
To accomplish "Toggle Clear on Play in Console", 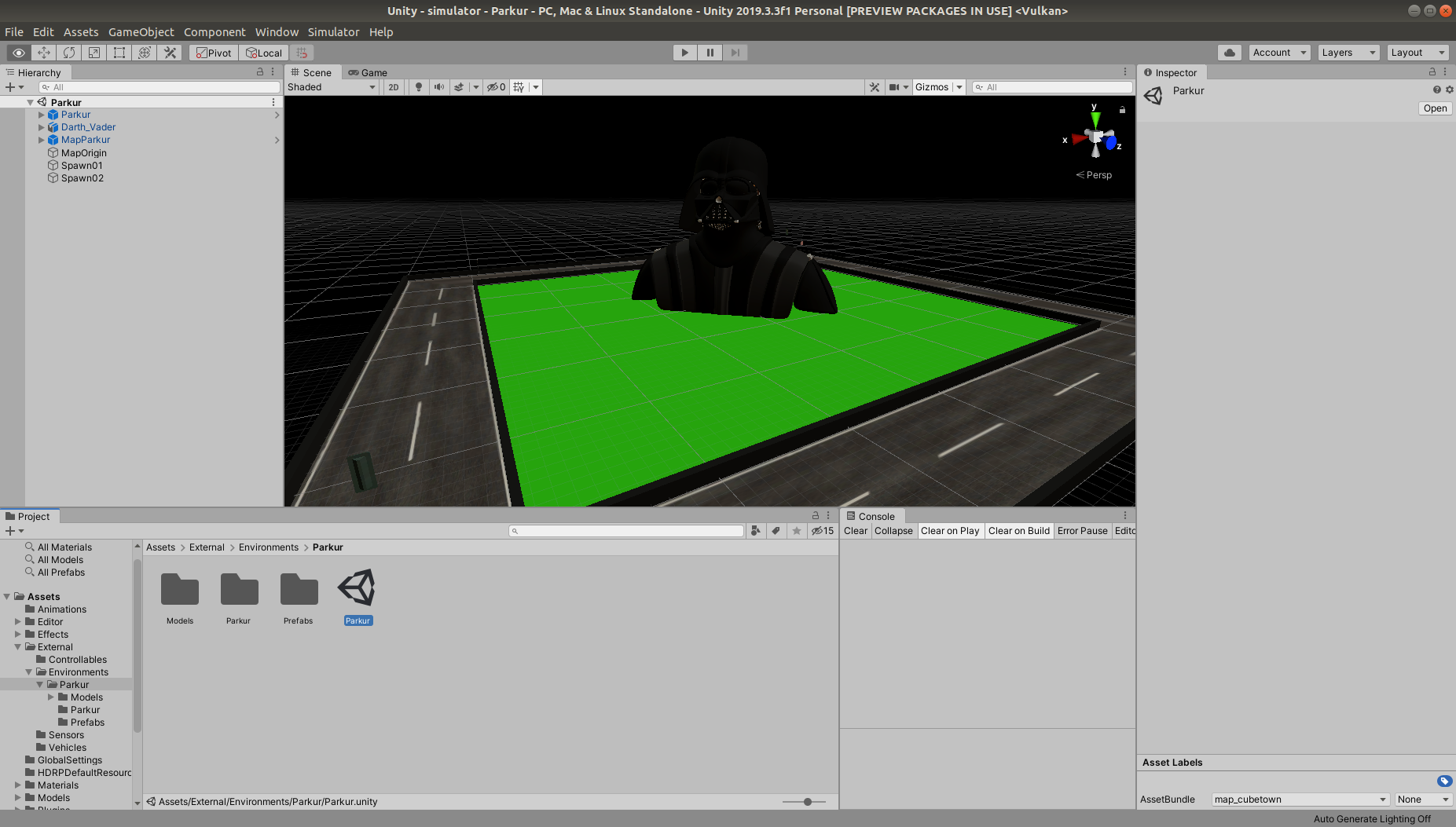I will pyautogui.click(x=950, y=531).
